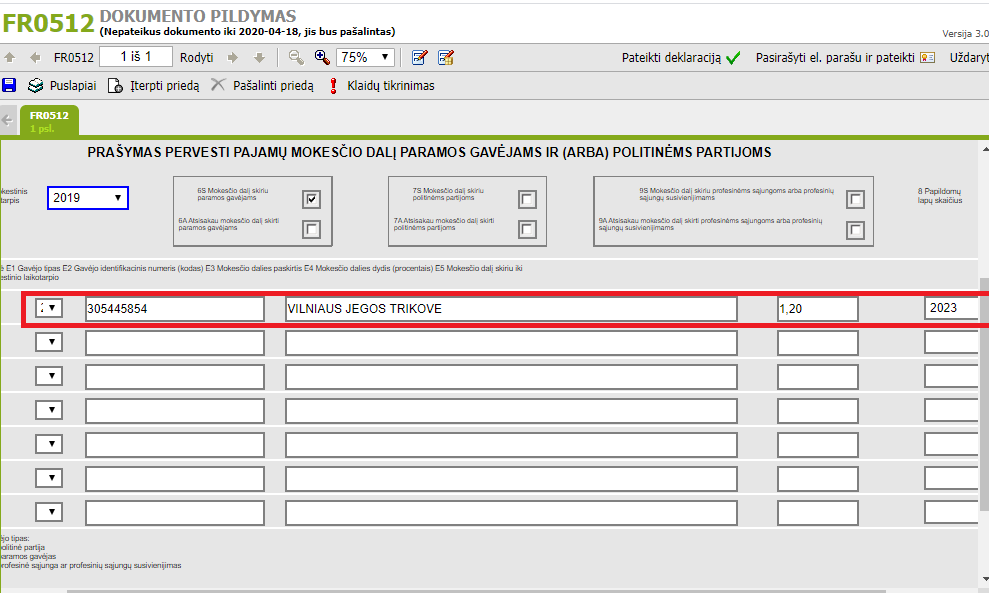Click Įterpti priedą toolbar label
This screenshot has width=989, height=593.
pos(165,85)
